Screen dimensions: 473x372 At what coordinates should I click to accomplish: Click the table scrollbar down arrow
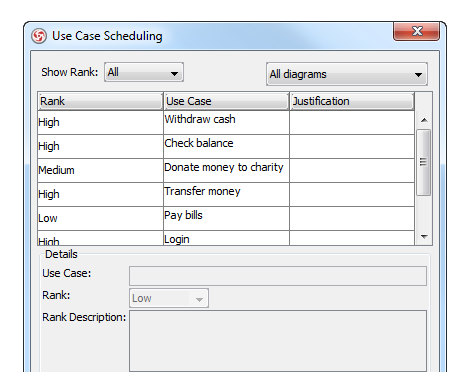point(424,237)
